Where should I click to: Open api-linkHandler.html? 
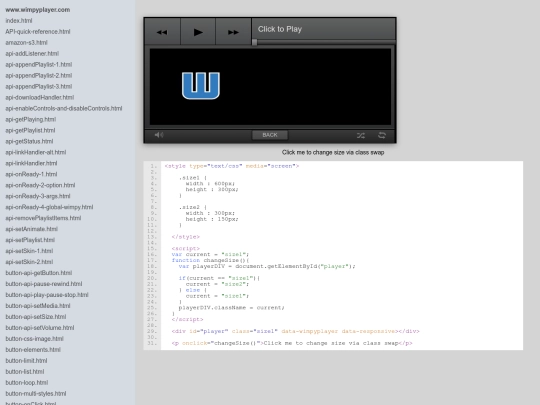click(31, 163)
